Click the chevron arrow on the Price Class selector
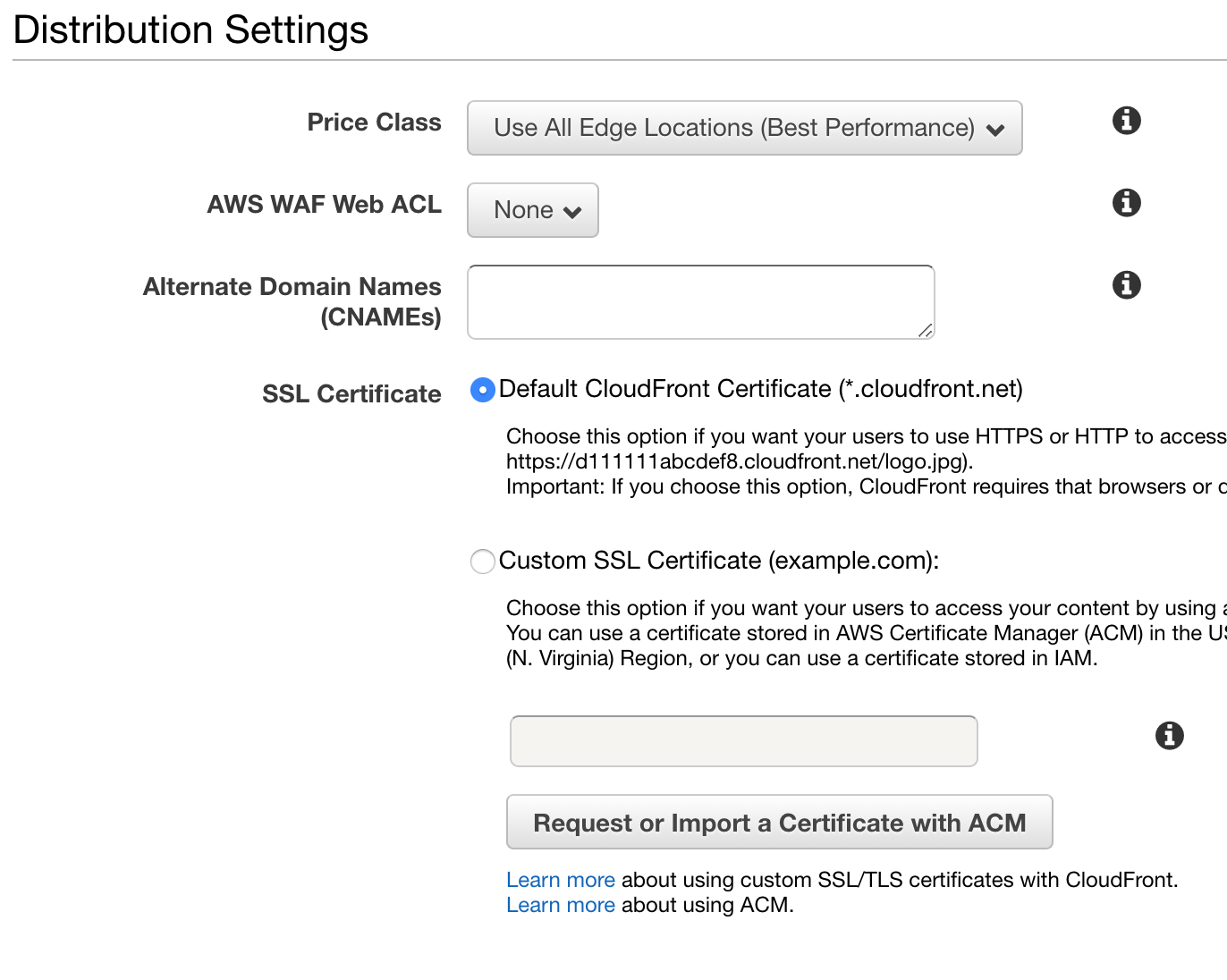Screen dimensions: 1227x980 click(x=995, y=129)
